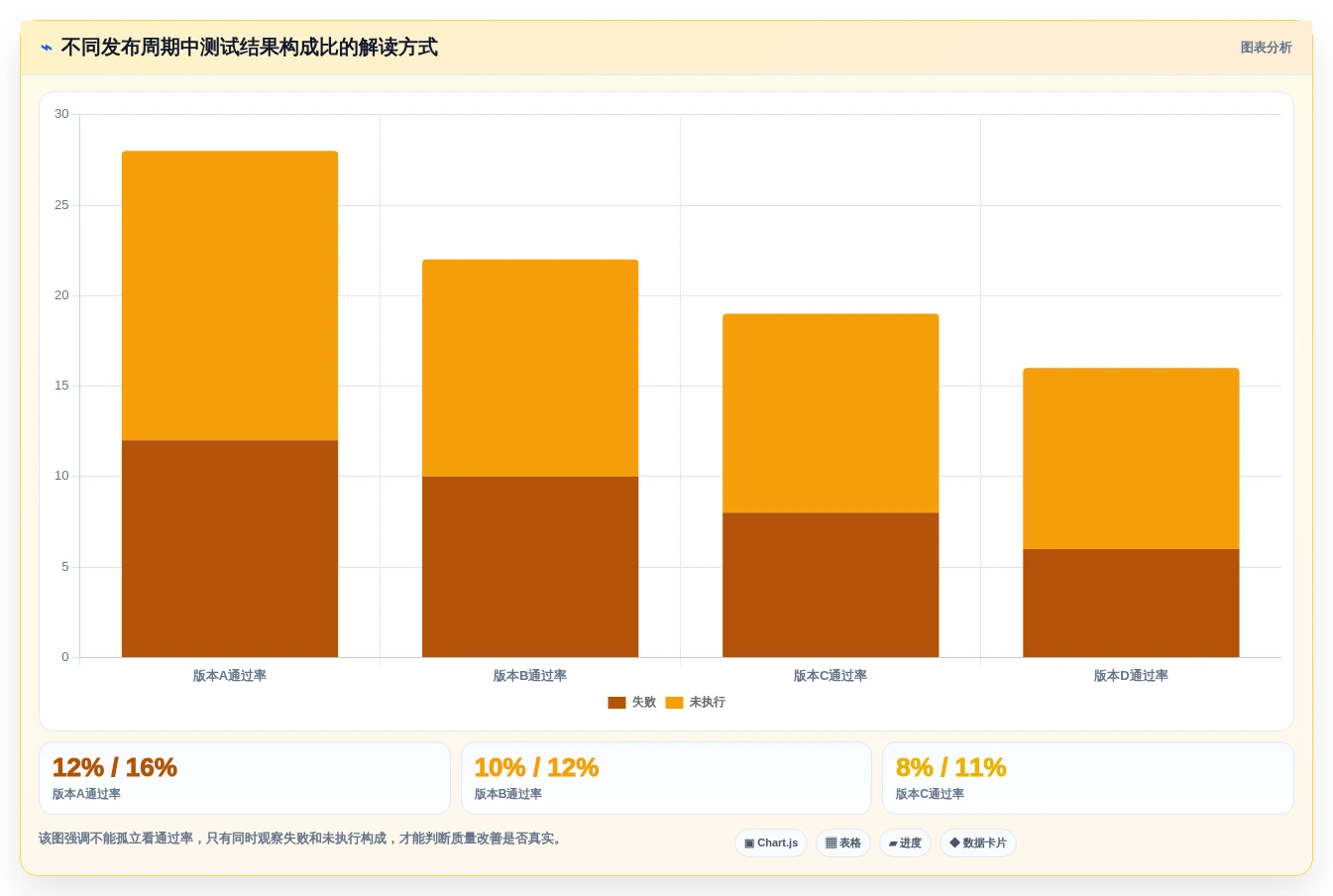Click the 版本C 未执行 orange bar segment
Viewport: 1333px width, 896px height.
click(x=831, y=413)
